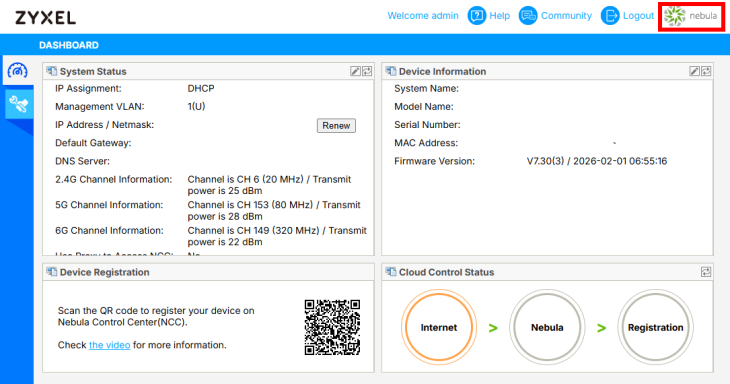The height and width of the screenshot is (384, 730).
Task: Open the Maintenance tools sidebar icon
Action: pyautogui.click(x=19, y=104)
